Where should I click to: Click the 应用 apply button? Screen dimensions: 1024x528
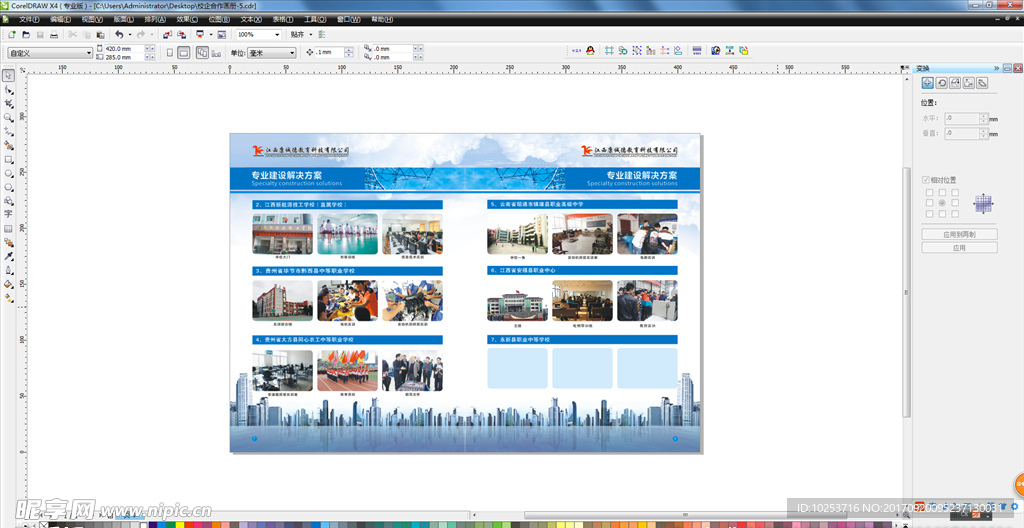pos(959,248)
